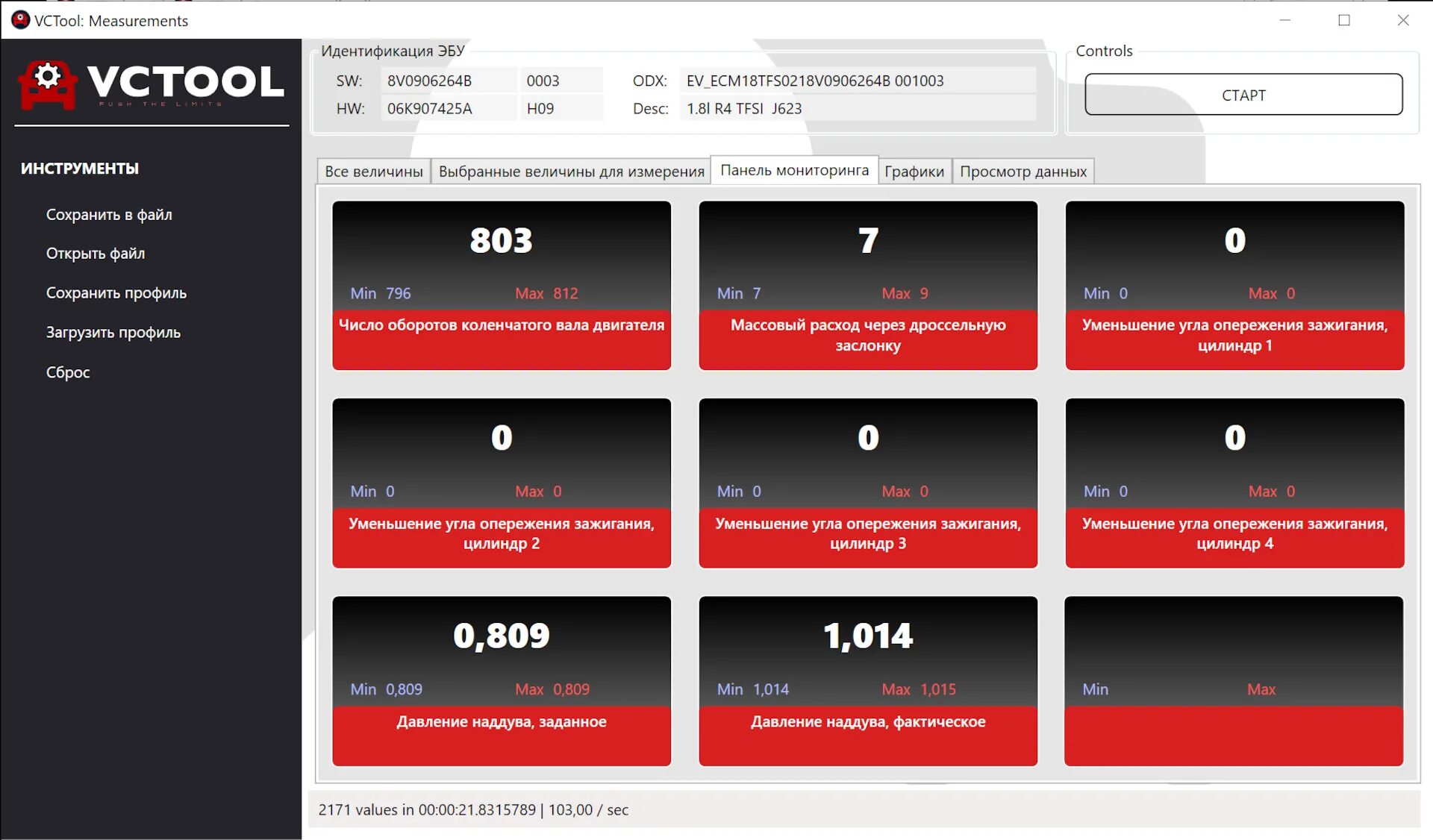Click the empty monitoring tile

[x=1234, y=680]
